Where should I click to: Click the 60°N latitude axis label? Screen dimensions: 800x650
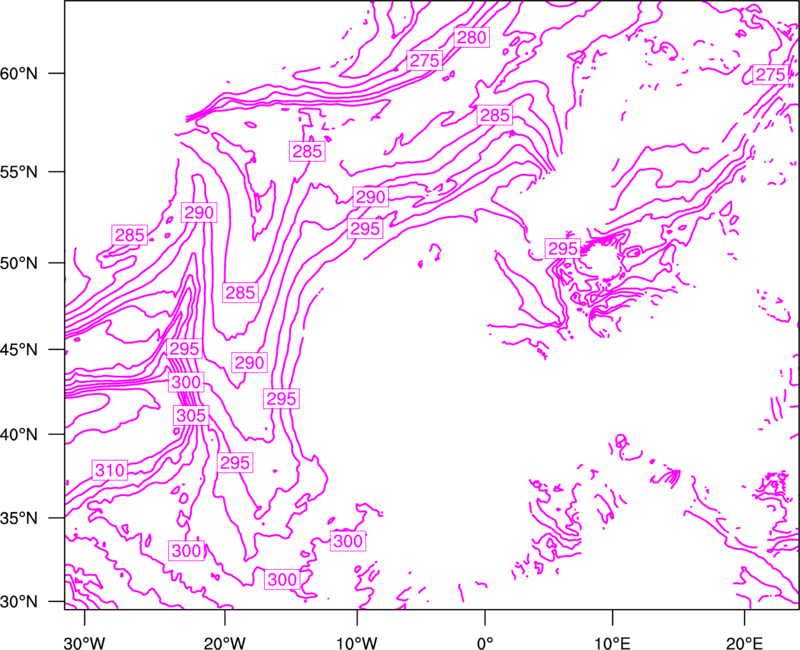19,73
